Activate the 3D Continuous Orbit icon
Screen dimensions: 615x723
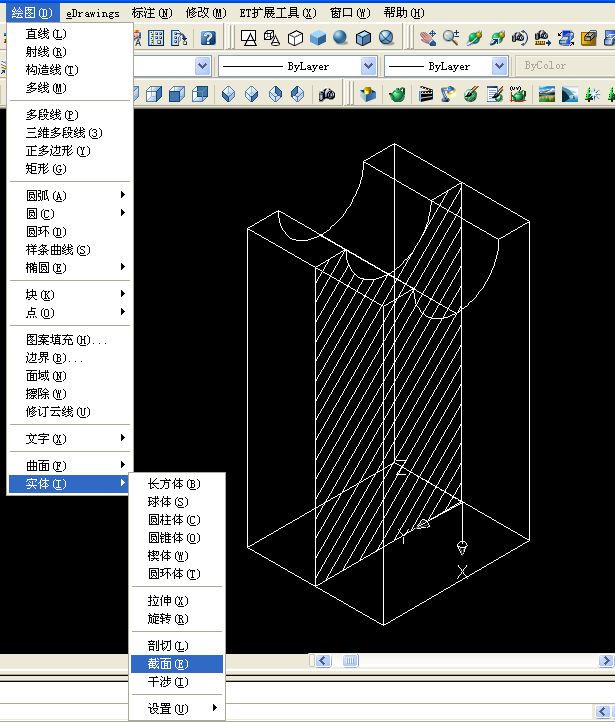(x=497, y=38)
